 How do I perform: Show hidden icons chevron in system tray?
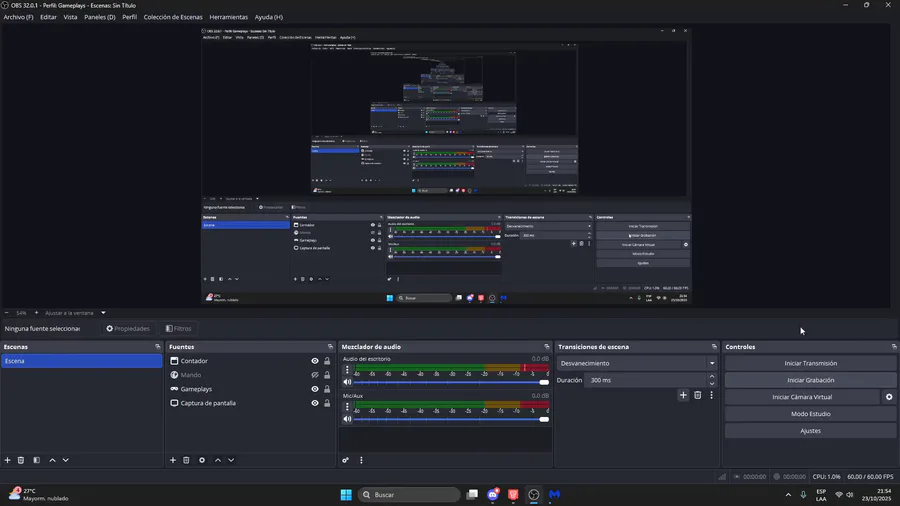[788, 495]
